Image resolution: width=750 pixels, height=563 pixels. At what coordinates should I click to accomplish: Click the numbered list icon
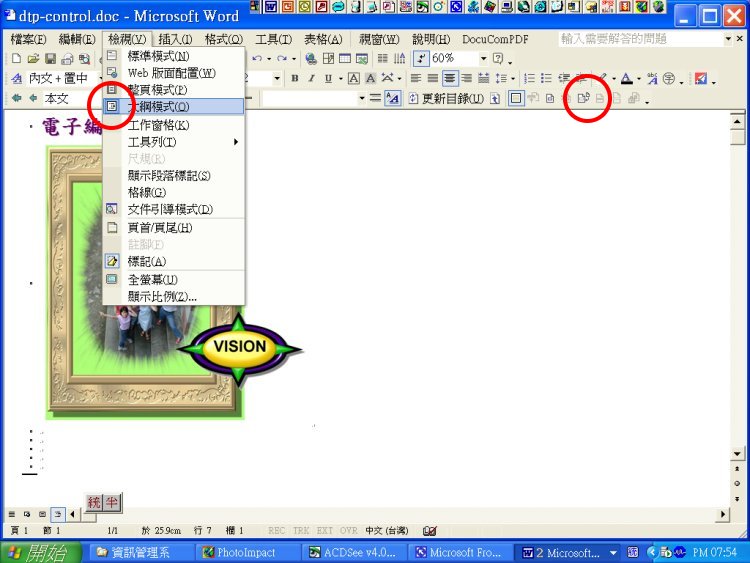point(529,78)
